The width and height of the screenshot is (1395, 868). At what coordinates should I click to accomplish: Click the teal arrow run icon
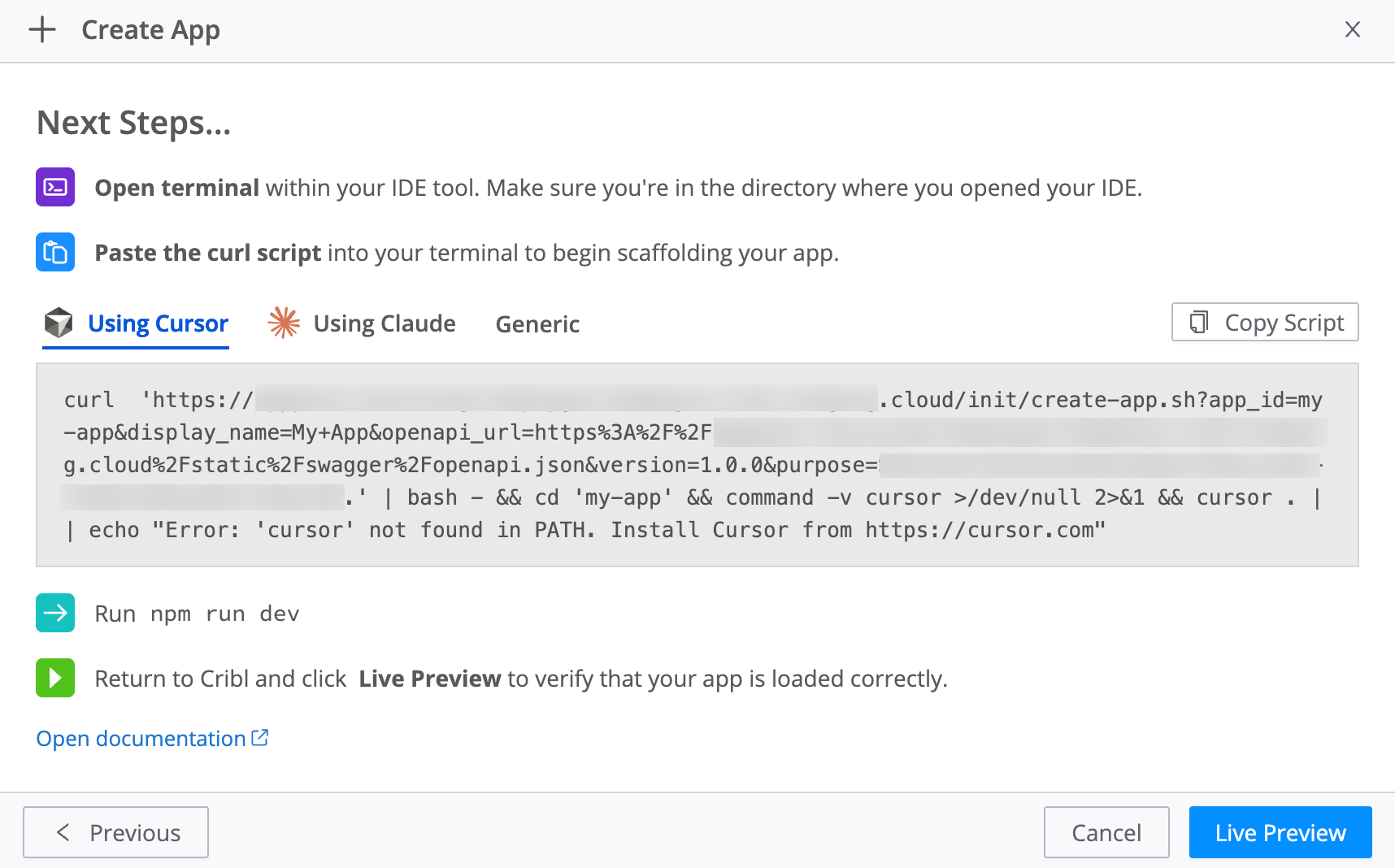tap(55, 613)
